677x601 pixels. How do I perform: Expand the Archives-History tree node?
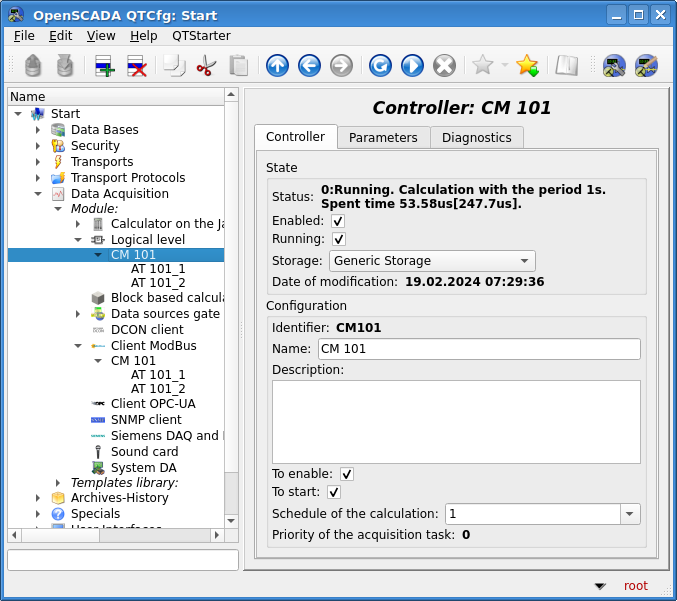click(x=38, y=498)
